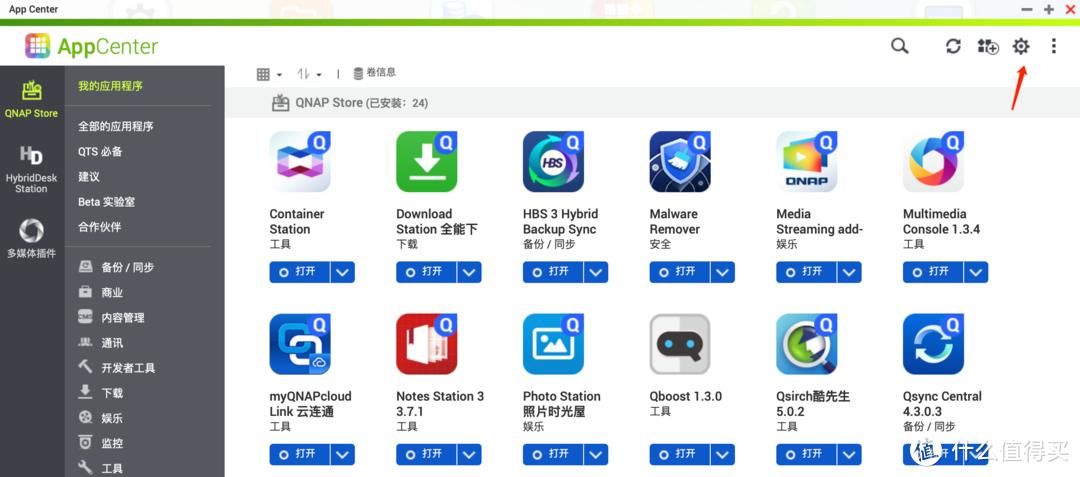This screenshot has width=1080, height=477.
Task: Click the refresh icon in the header
Action: [953, 46]
